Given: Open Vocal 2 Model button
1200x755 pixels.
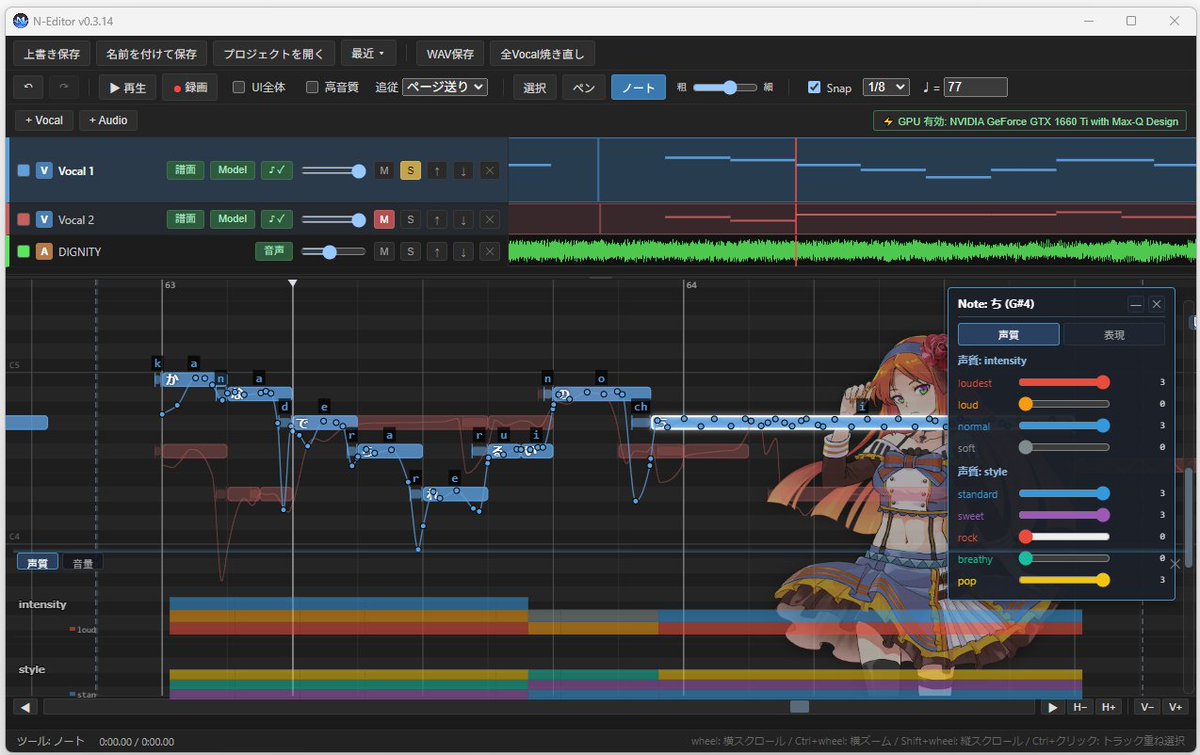Looking at the screenshot, I should 232,219.
